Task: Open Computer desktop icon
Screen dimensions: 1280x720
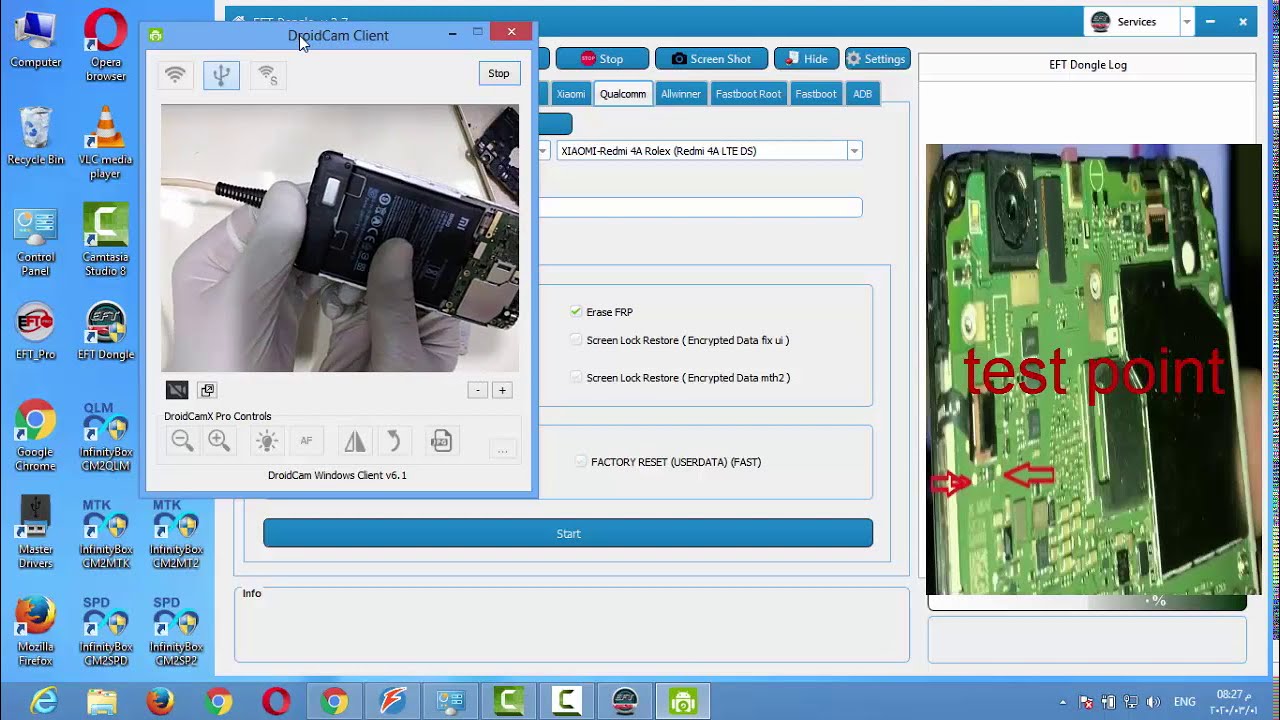Action: 36,39
